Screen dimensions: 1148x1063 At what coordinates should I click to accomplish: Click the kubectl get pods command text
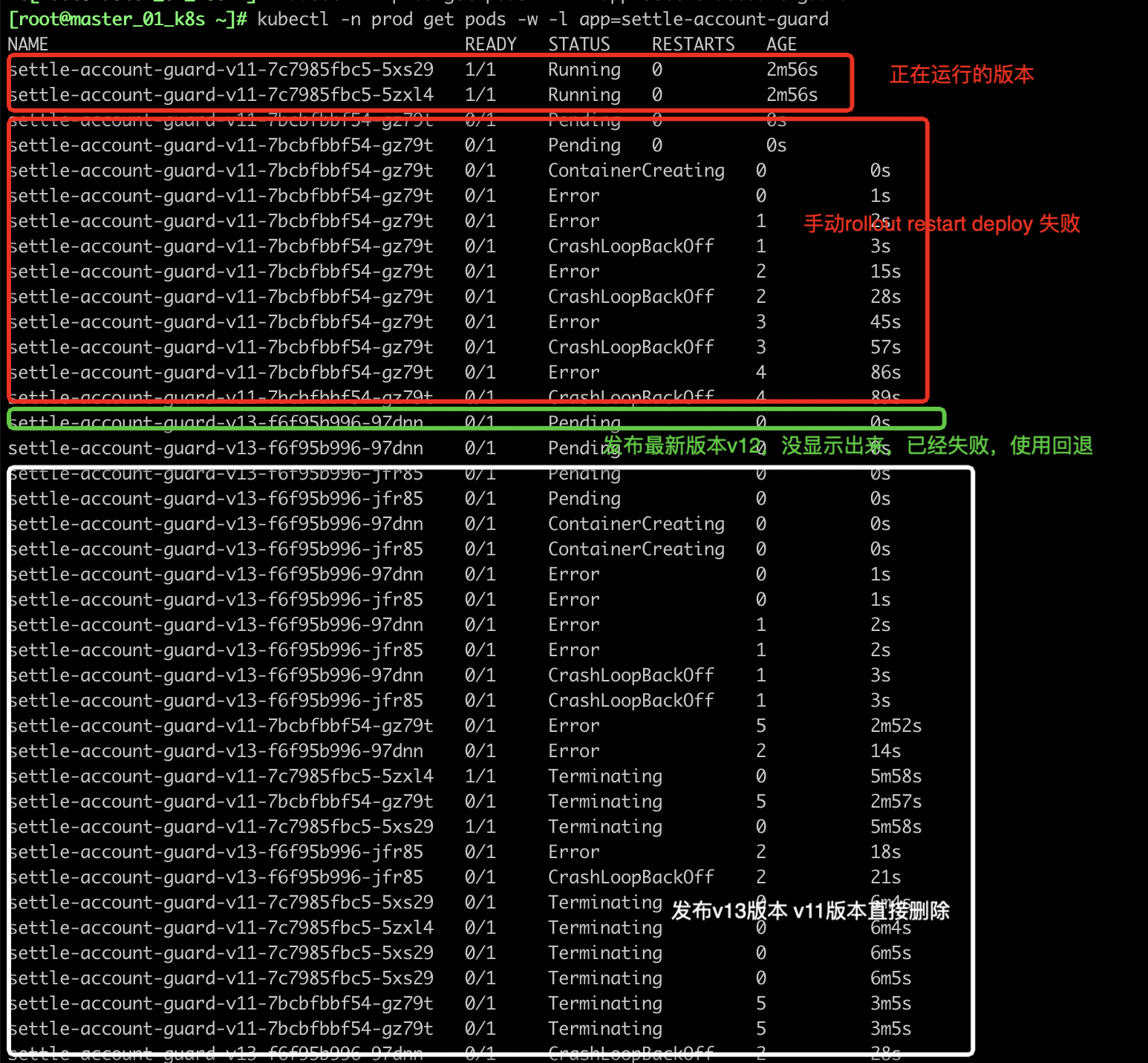pyautogui.click(x=543, y=19)
